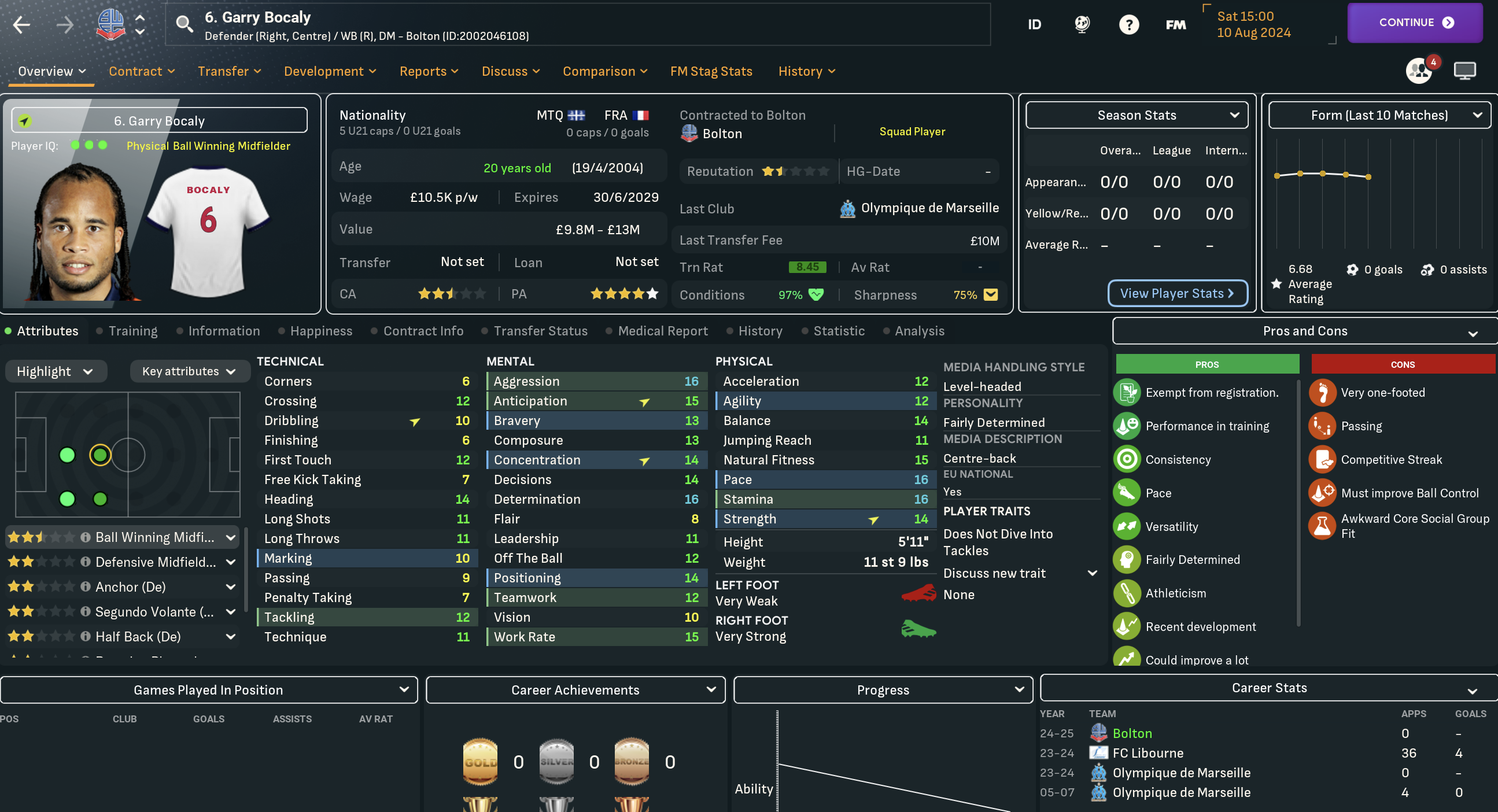The image size is (1498, 812).
Task: Open the help question mark icon
Action: pyautogui.click(x=1128, y=24)
